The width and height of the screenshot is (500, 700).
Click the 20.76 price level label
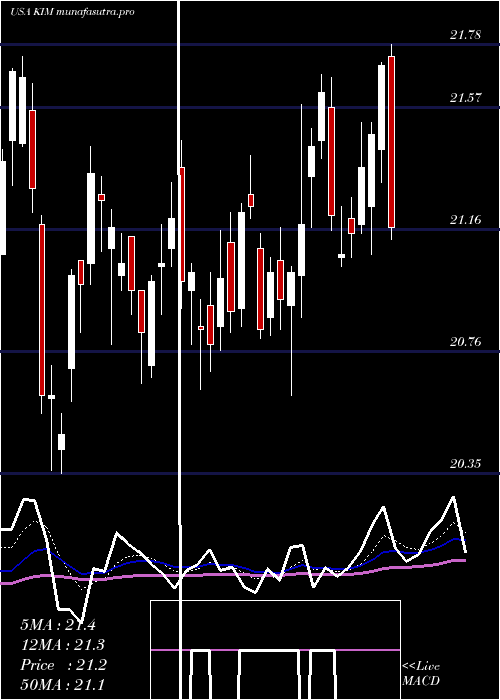[466, 342]
